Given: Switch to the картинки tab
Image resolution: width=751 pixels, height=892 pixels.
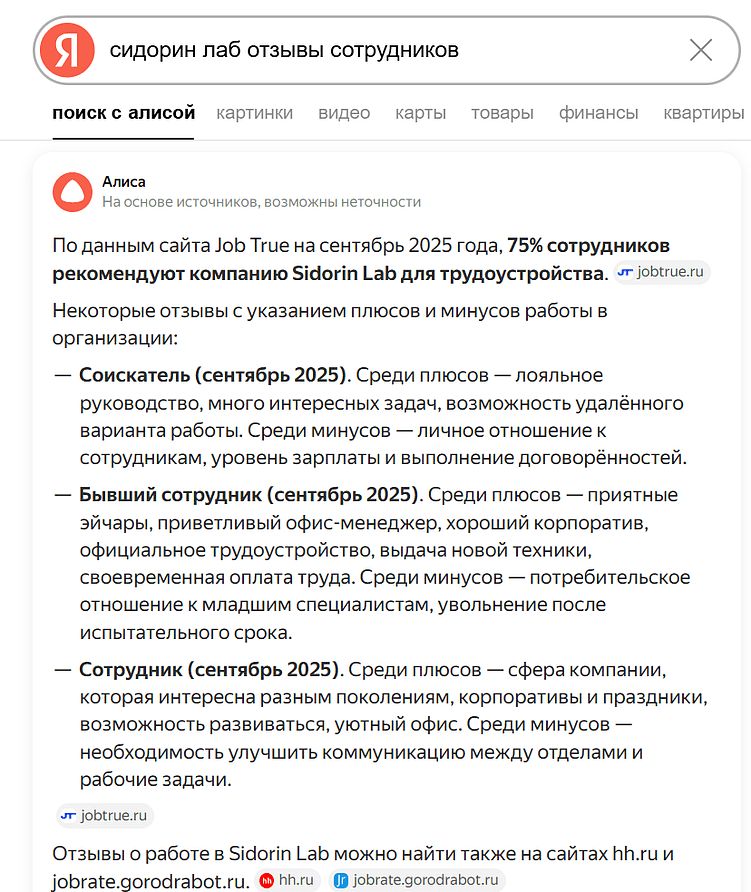Looking at the screenshot, I should pos(254,113).
